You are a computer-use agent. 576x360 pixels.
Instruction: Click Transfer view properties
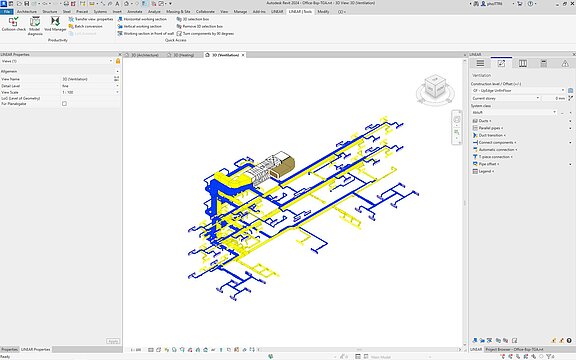click(91, 19)
